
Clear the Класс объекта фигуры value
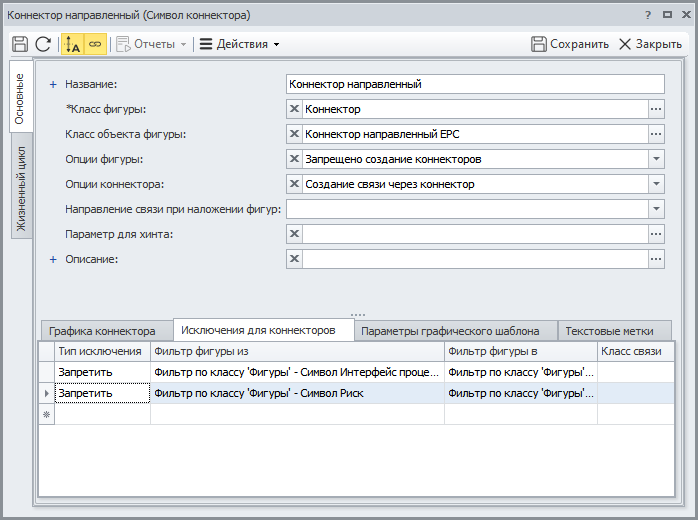click(x=294, y=134)
